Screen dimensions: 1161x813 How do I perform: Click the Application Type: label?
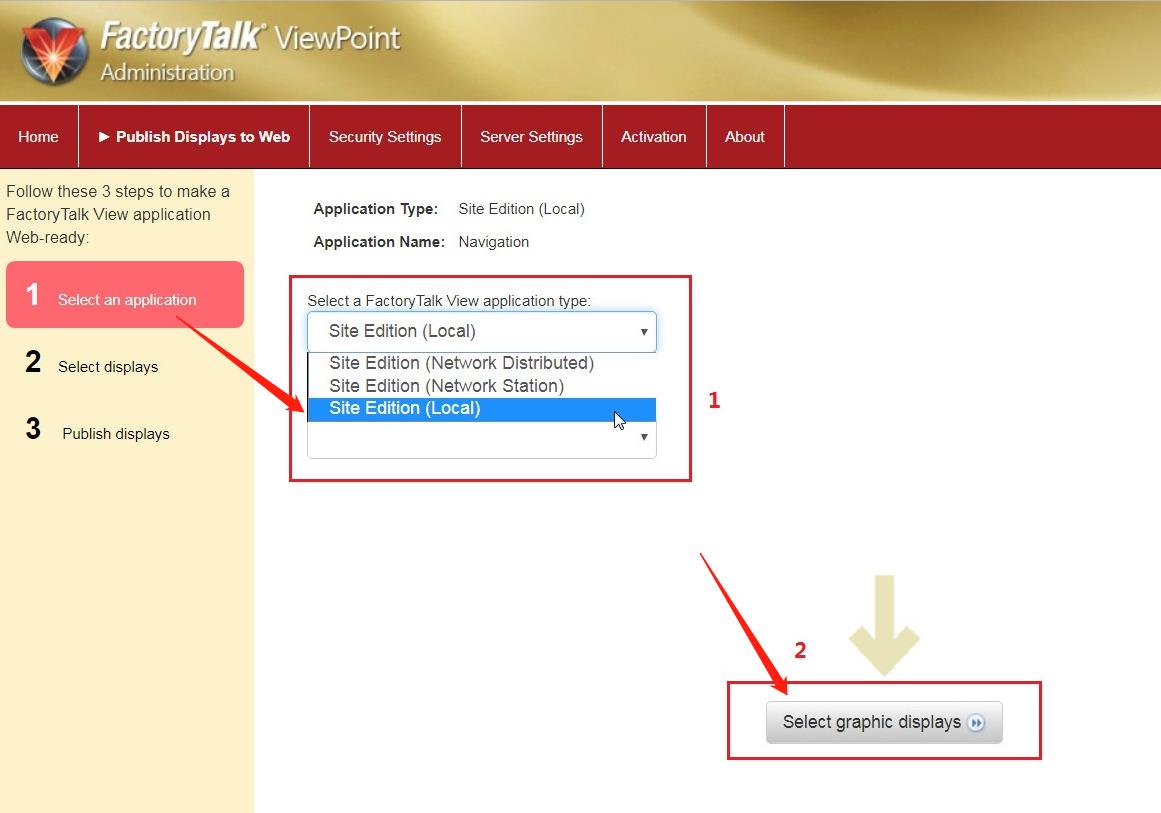pos(375,210)
